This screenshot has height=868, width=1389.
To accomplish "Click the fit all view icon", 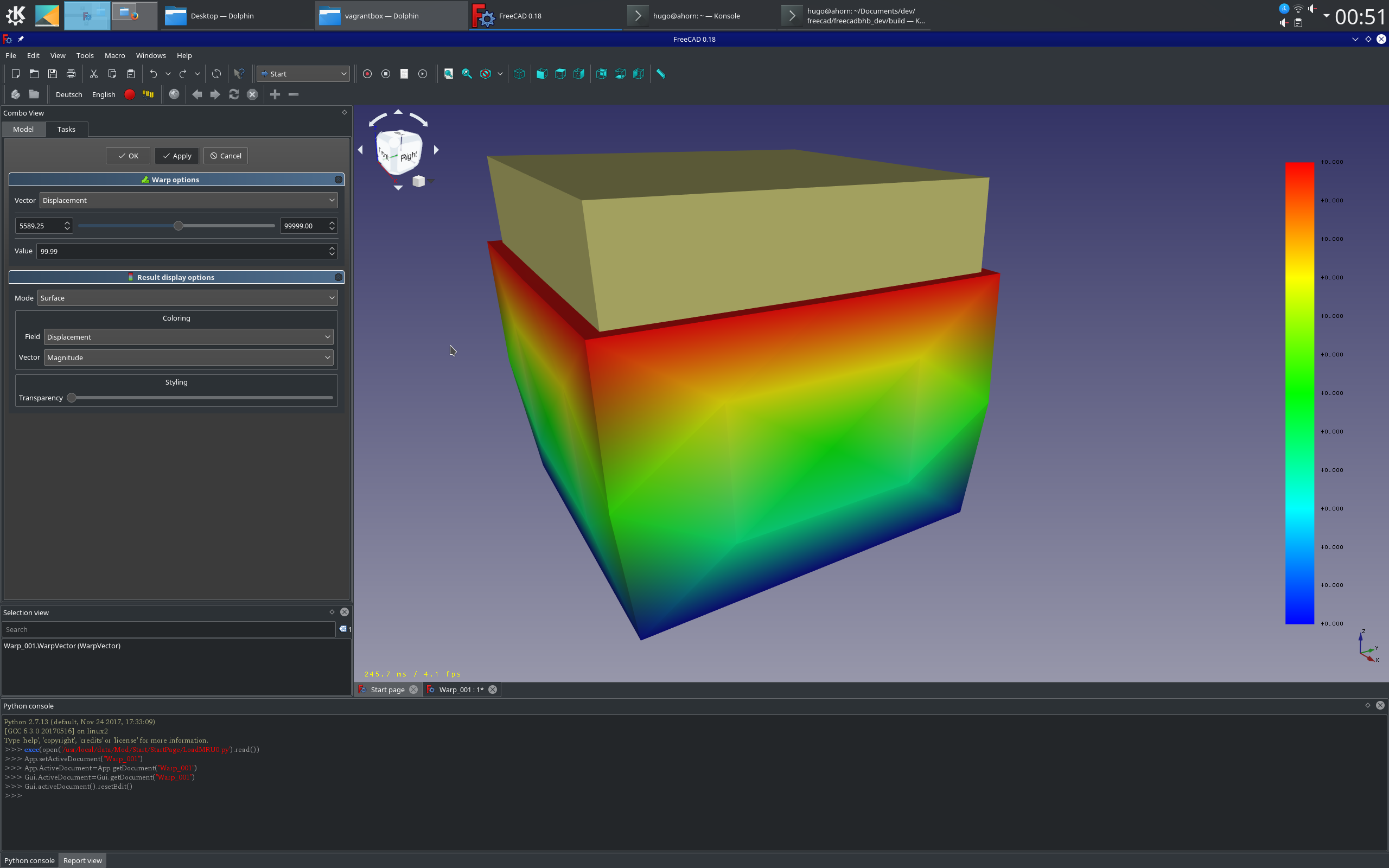I will point(448,74).
